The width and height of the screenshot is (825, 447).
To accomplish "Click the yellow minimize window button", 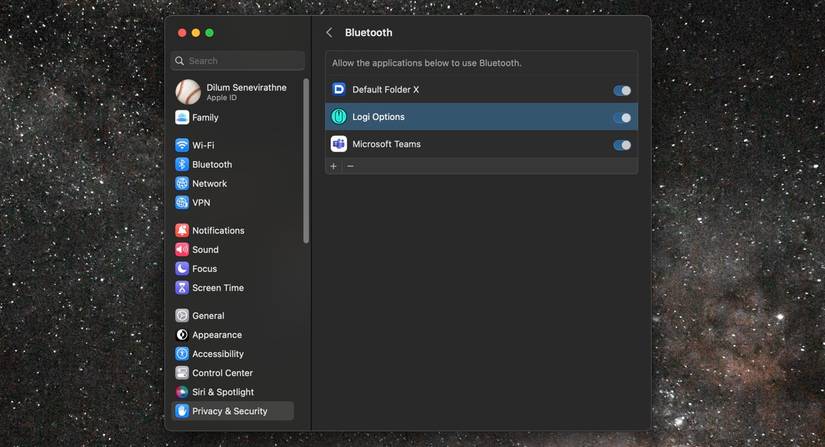I will [x=196, y=33].
